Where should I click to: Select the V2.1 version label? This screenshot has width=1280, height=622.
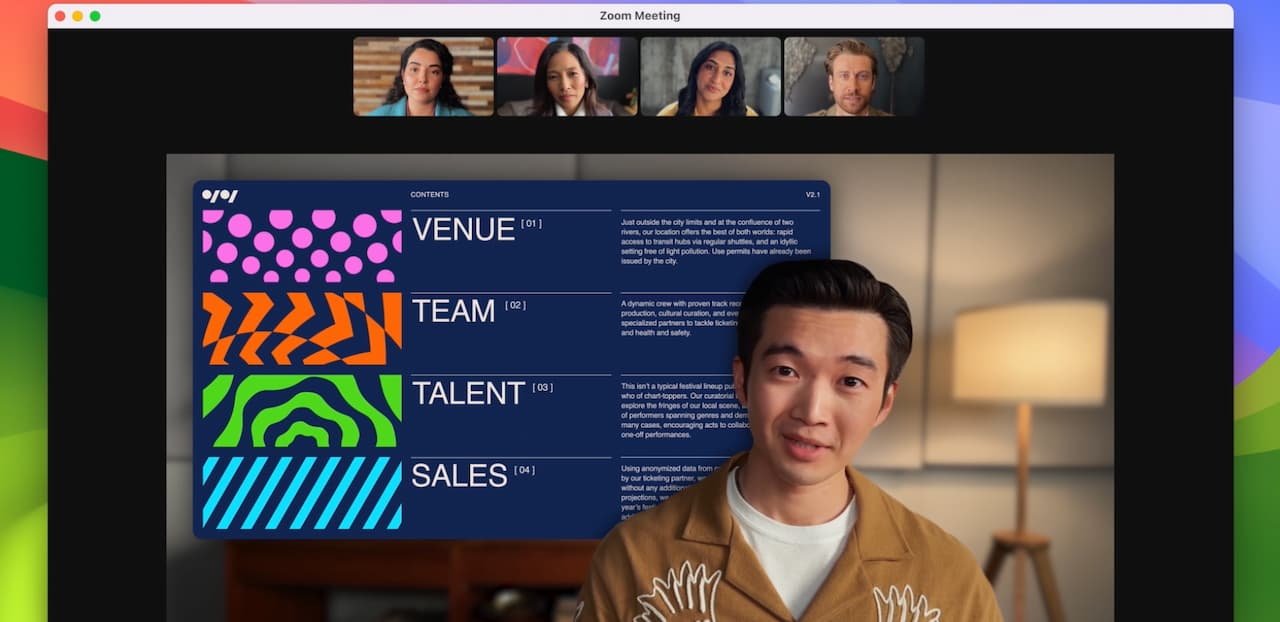click(812, 194)
